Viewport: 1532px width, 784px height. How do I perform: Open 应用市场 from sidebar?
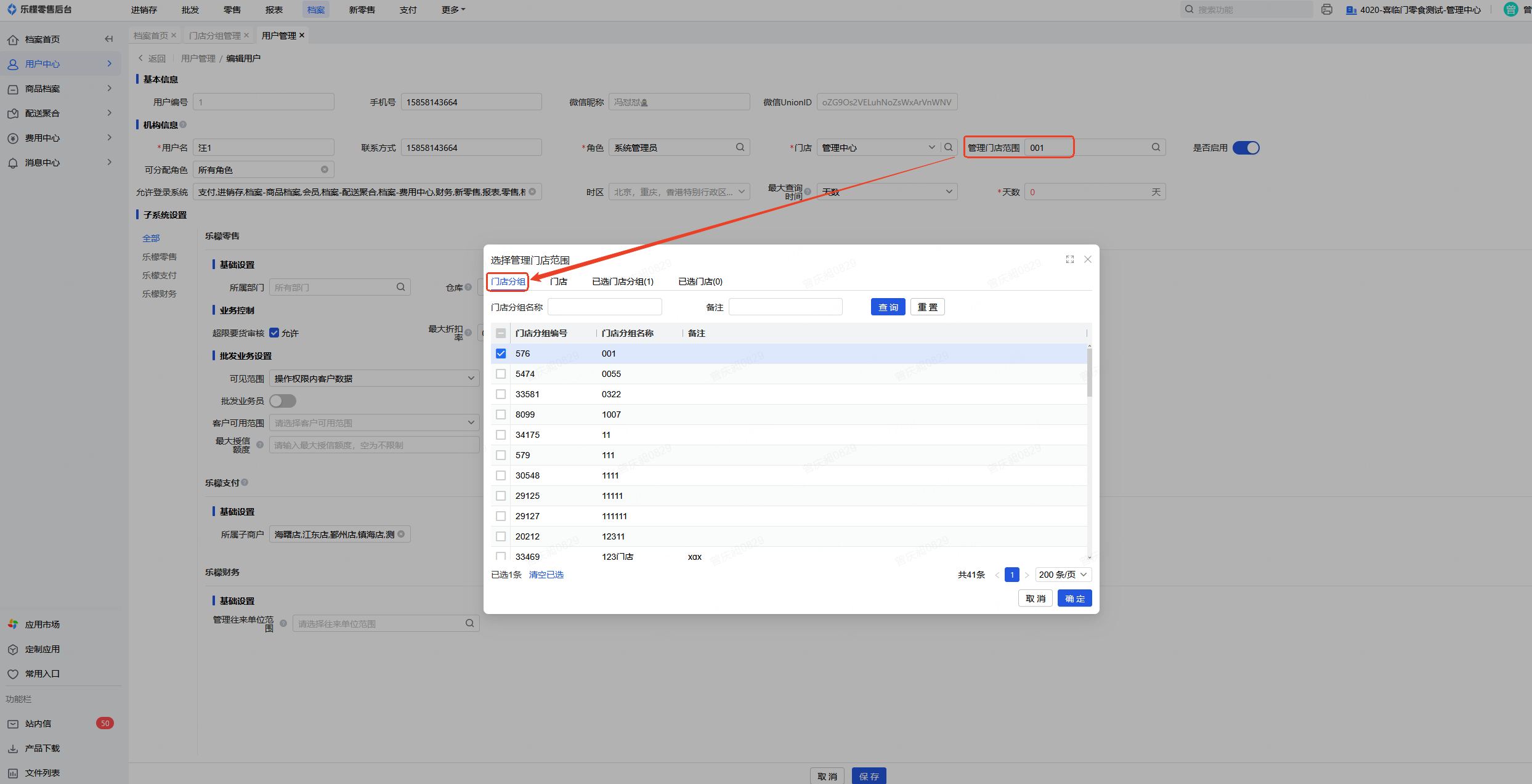(x=42, y=624)
